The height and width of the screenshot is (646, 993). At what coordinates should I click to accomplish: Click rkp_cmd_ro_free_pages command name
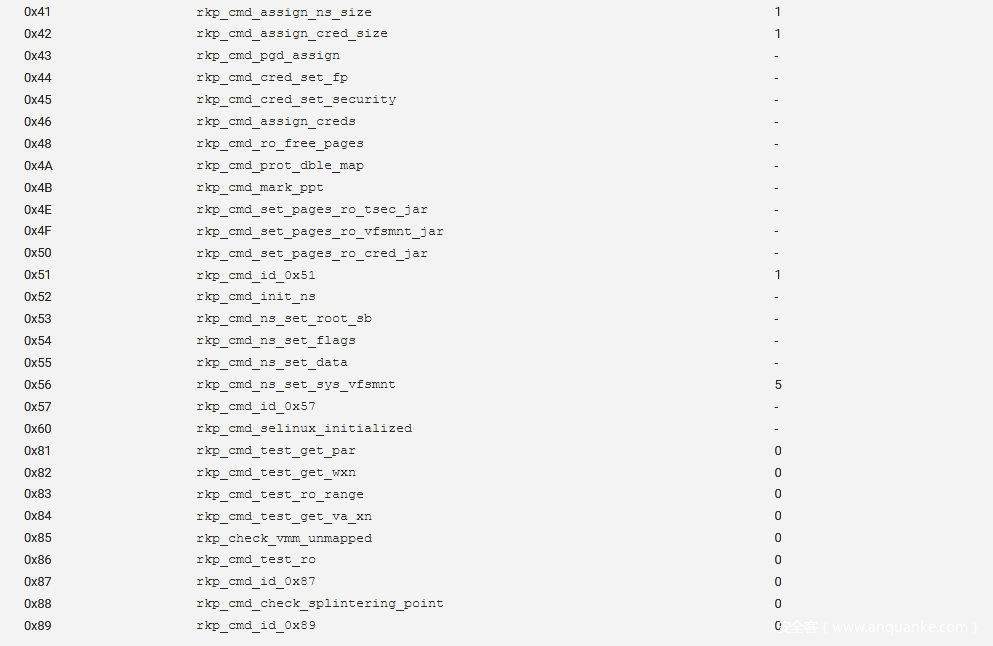[x=280, y=144]
